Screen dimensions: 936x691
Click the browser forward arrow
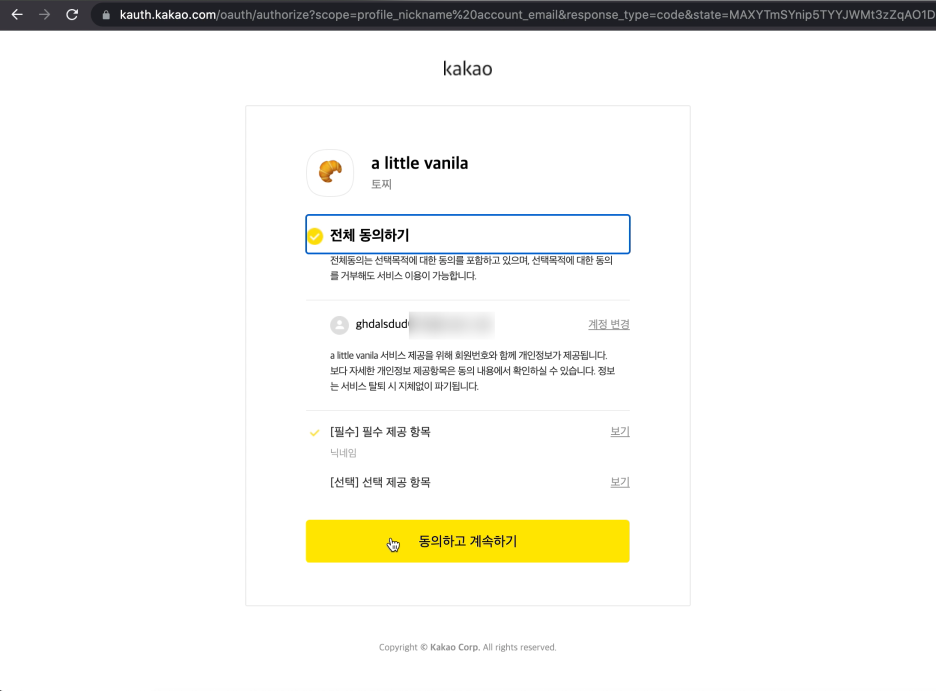[45, 14]
